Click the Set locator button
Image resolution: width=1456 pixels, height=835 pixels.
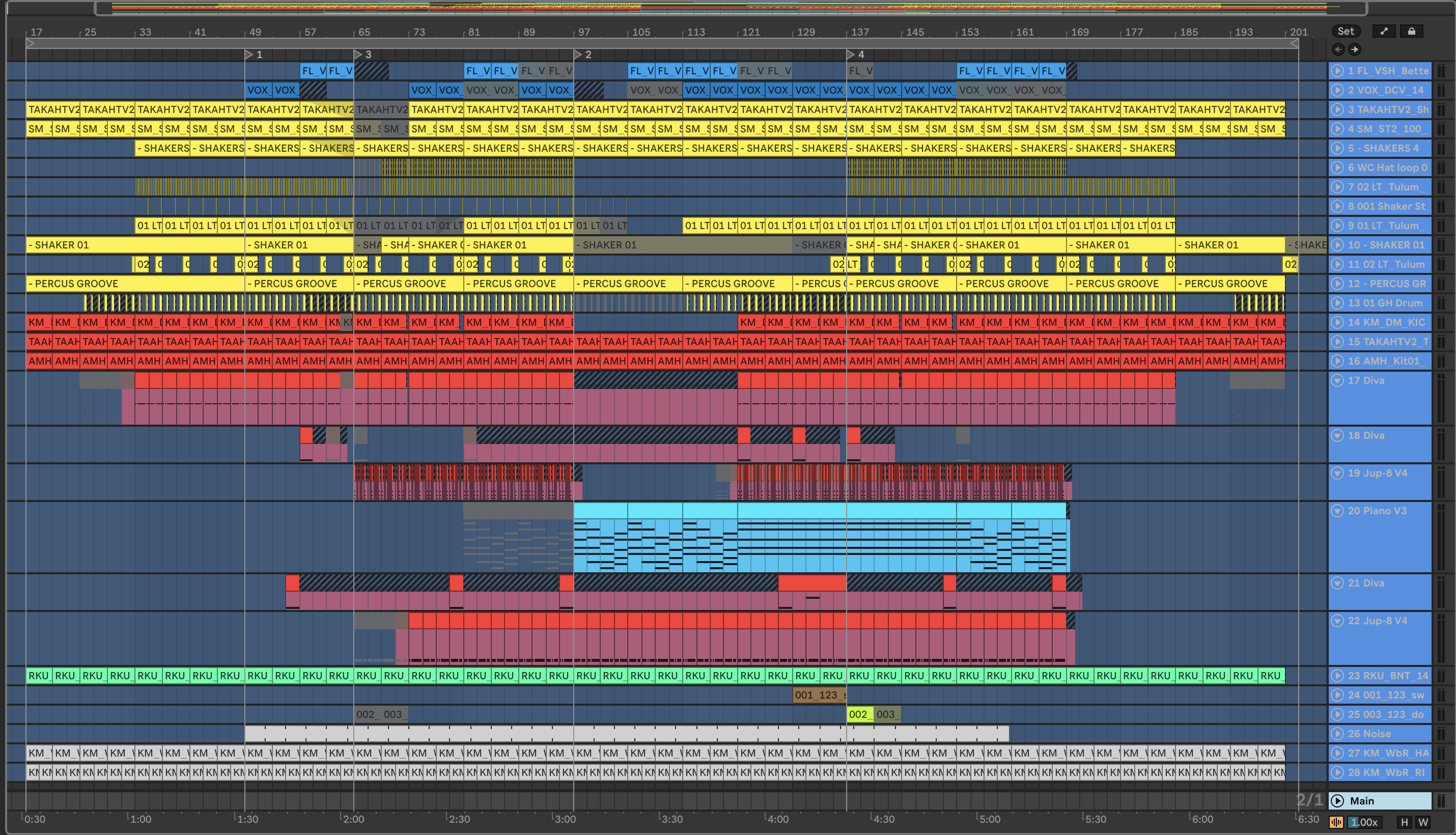1346,32
